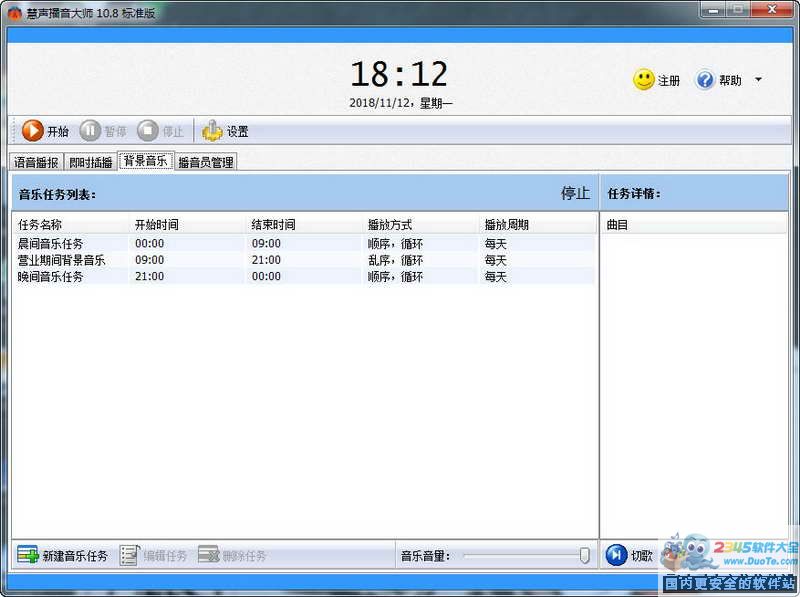Skip song with 切歌 button
The width and height of the screenshot is (800, 597).
coord(617,555)
